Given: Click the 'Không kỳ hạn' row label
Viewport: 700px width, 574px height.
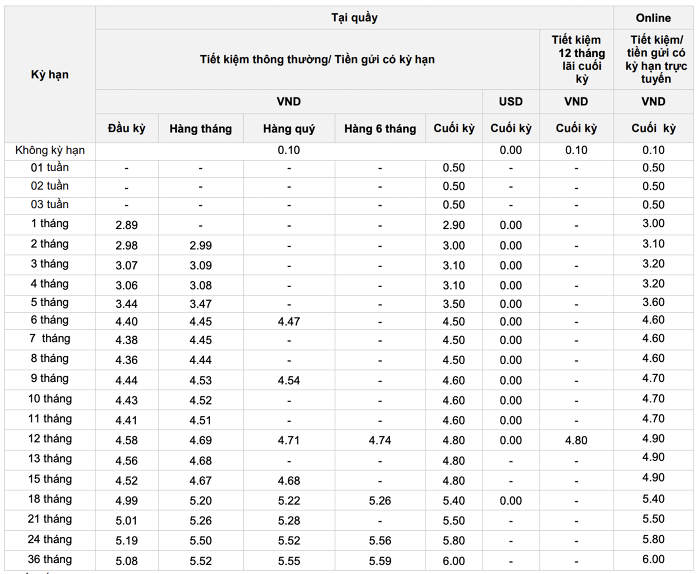Looking at the screenshot, I should [50, 150].
